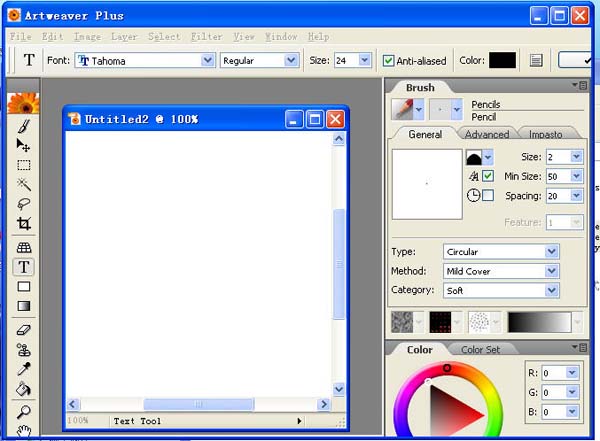The width and height of the screenshot is (600, 441).
Task: Select the Move tool
Action: 24,145
